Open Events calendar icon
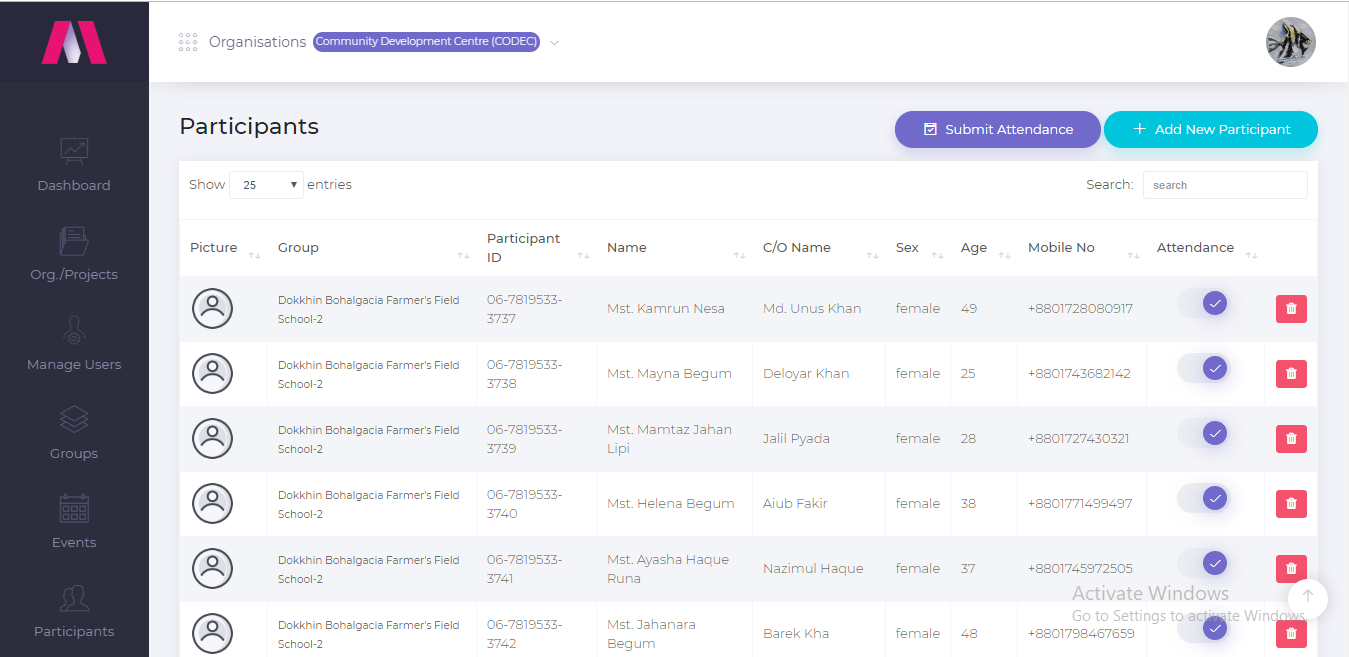 click(74, 508)
